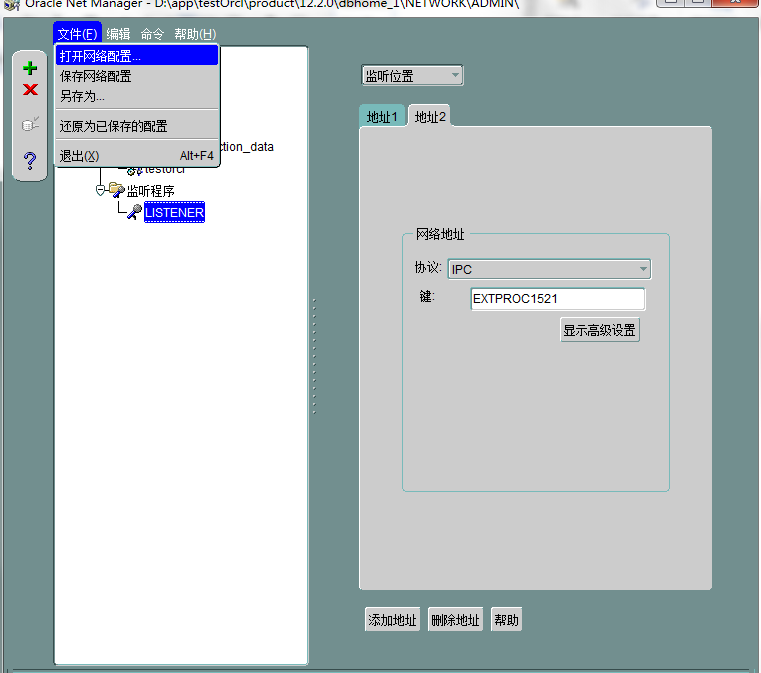Click the dotted pane splitter handle
Viewport: 761px width, 673px height.
click(x=314, y=357)
